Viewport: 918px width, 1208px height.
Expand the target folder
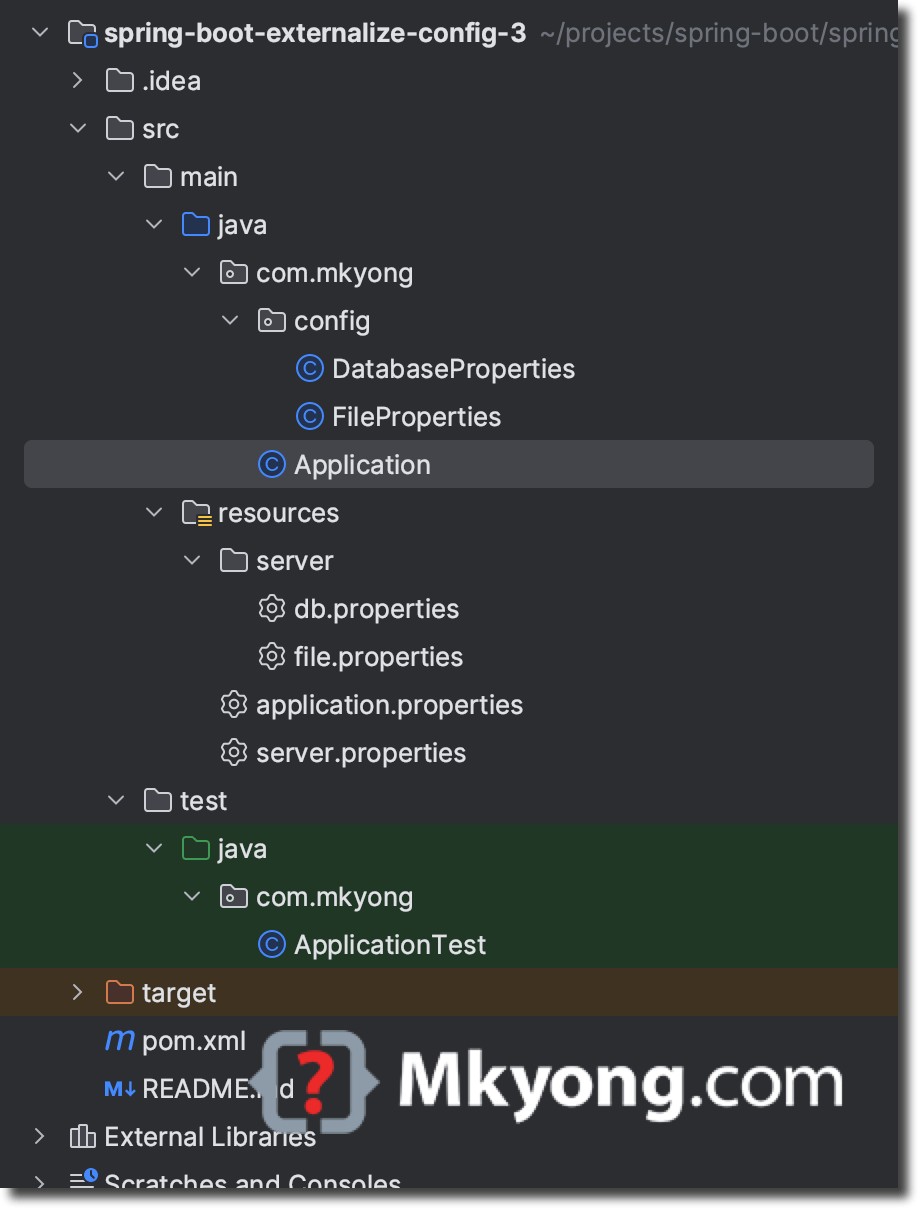[77, 992]
